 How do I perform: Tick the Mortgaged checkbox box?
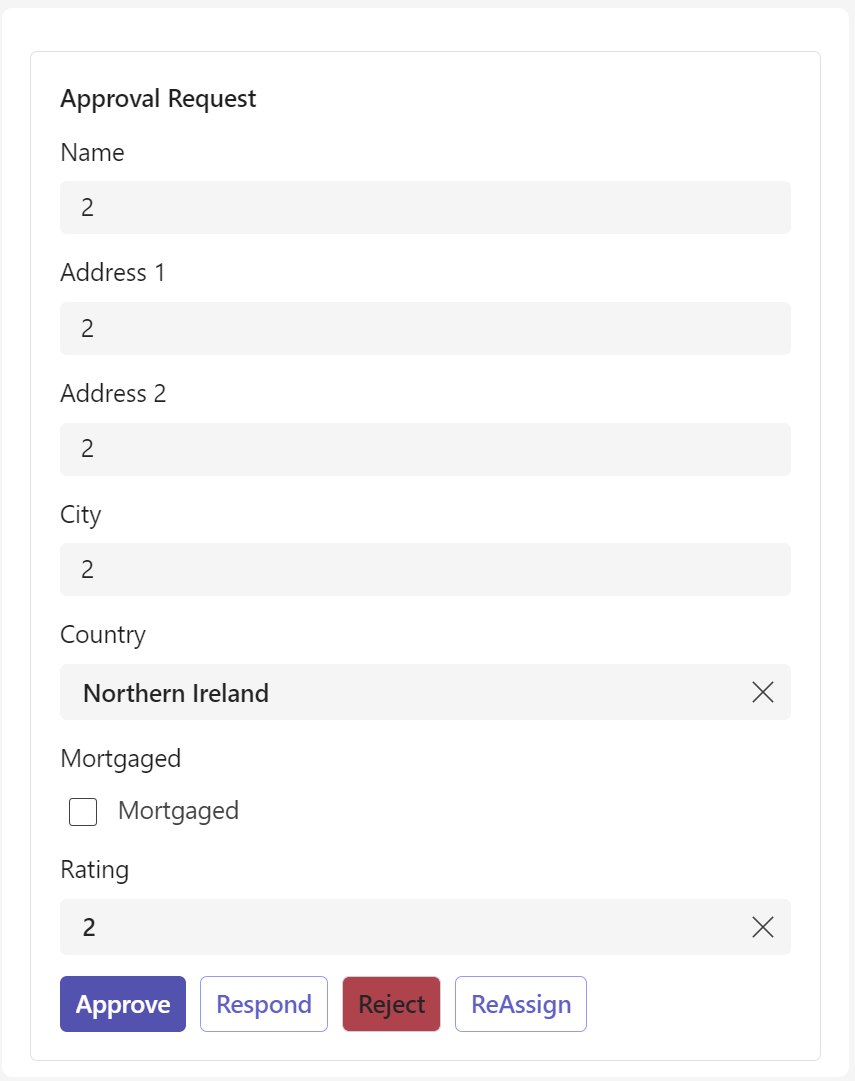click(83, 811)
